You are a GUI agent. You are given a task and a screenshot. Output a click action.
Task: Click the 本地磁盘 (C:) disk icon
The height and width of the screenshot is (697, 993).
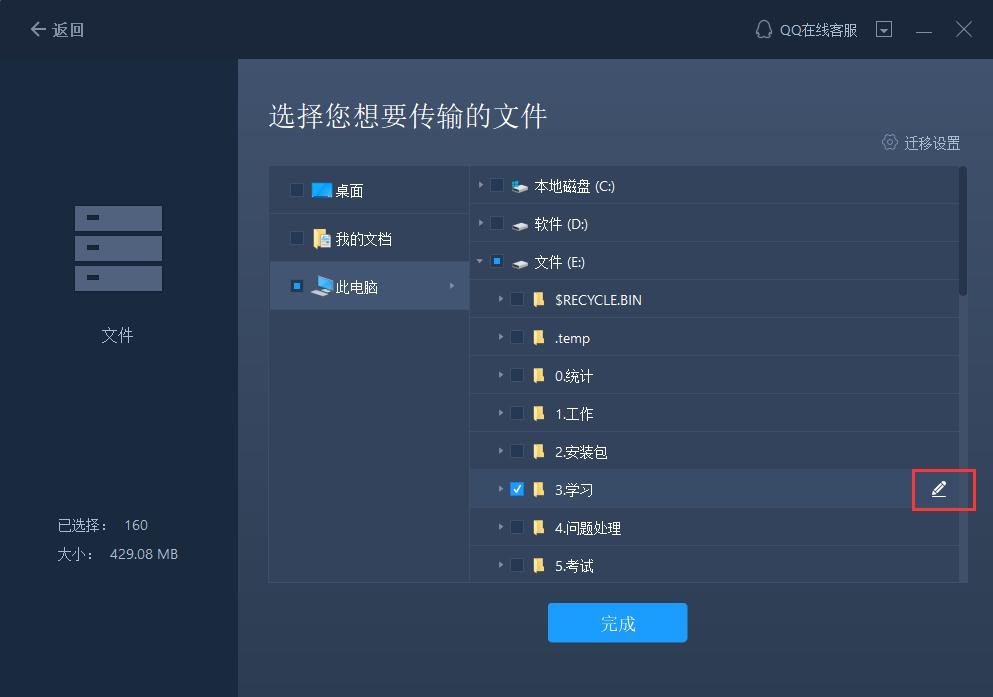518,185
